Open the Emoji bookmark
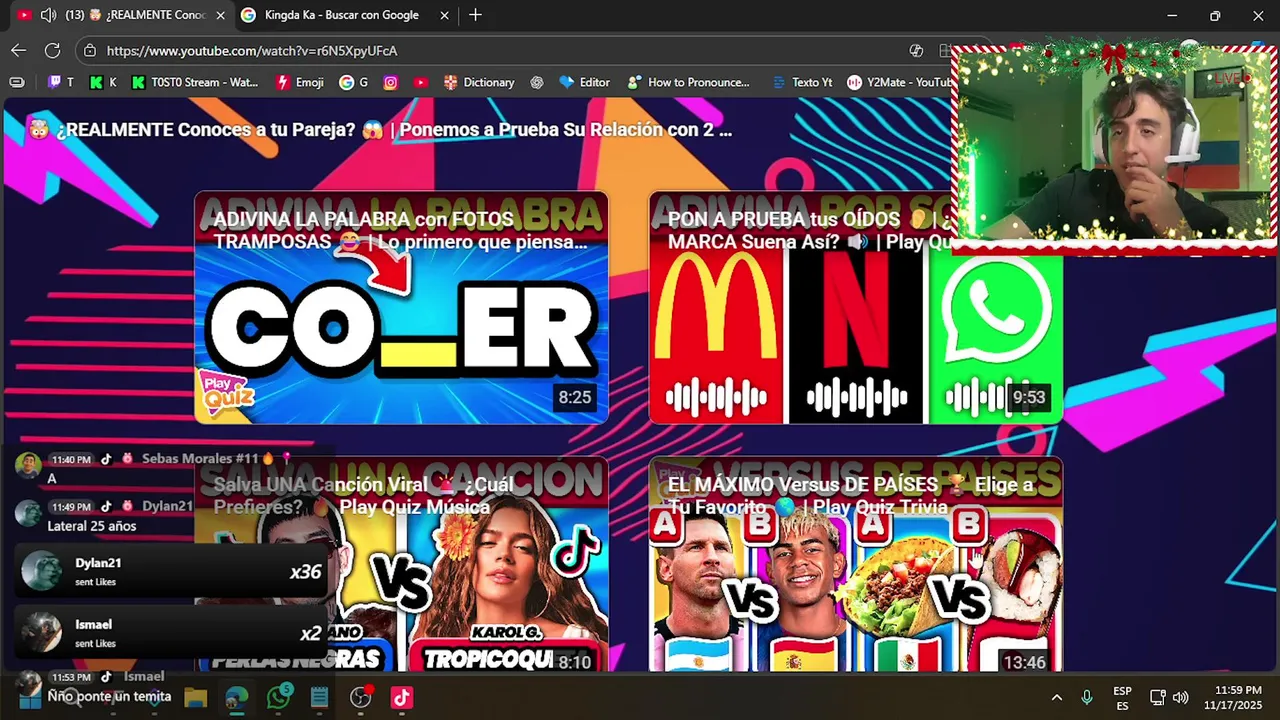 coord(300,82)
